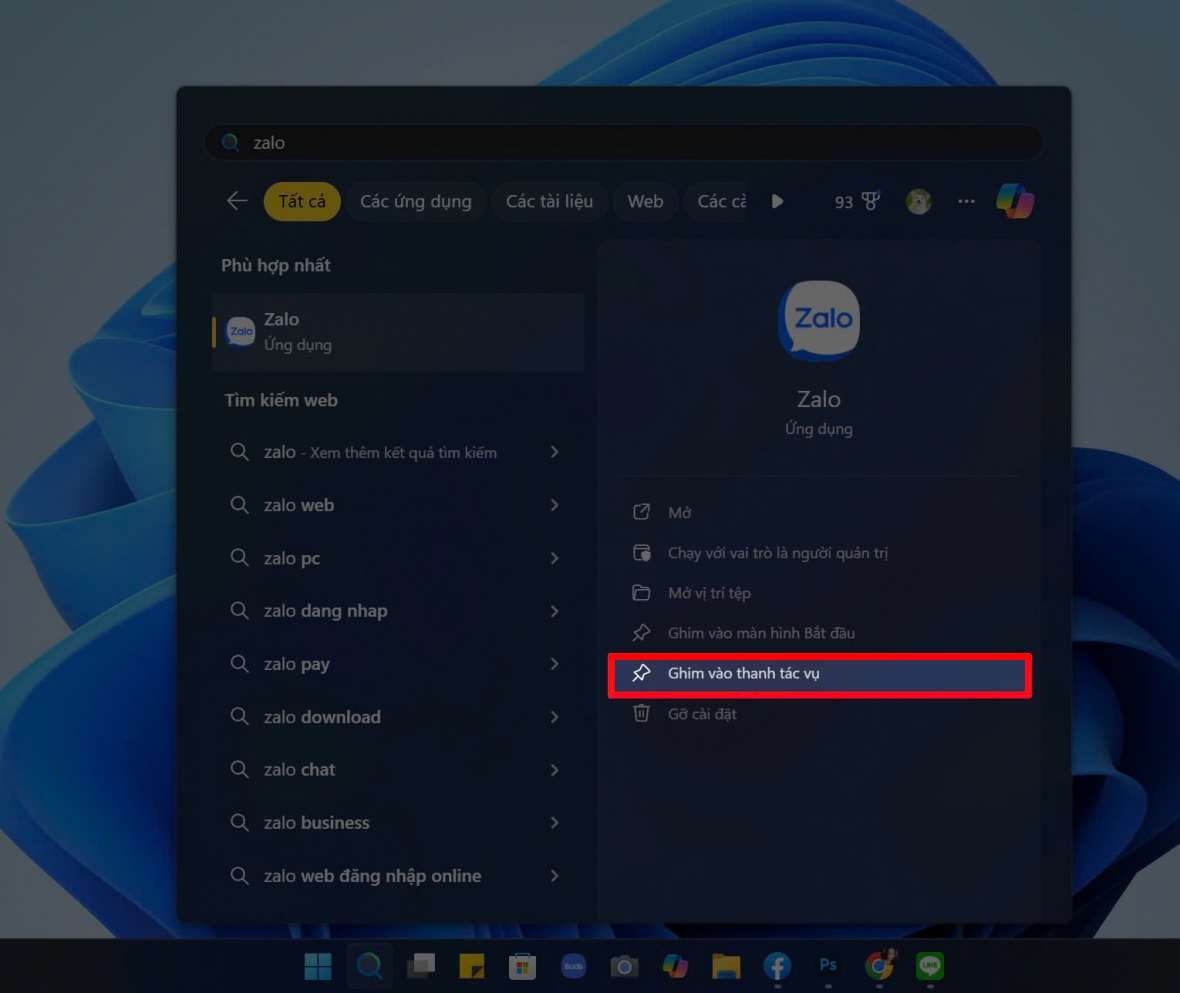Screen dimensions: 1180x993
Task: Click inside the search box with 'zalo'
Action: click(x=624, y=142)
